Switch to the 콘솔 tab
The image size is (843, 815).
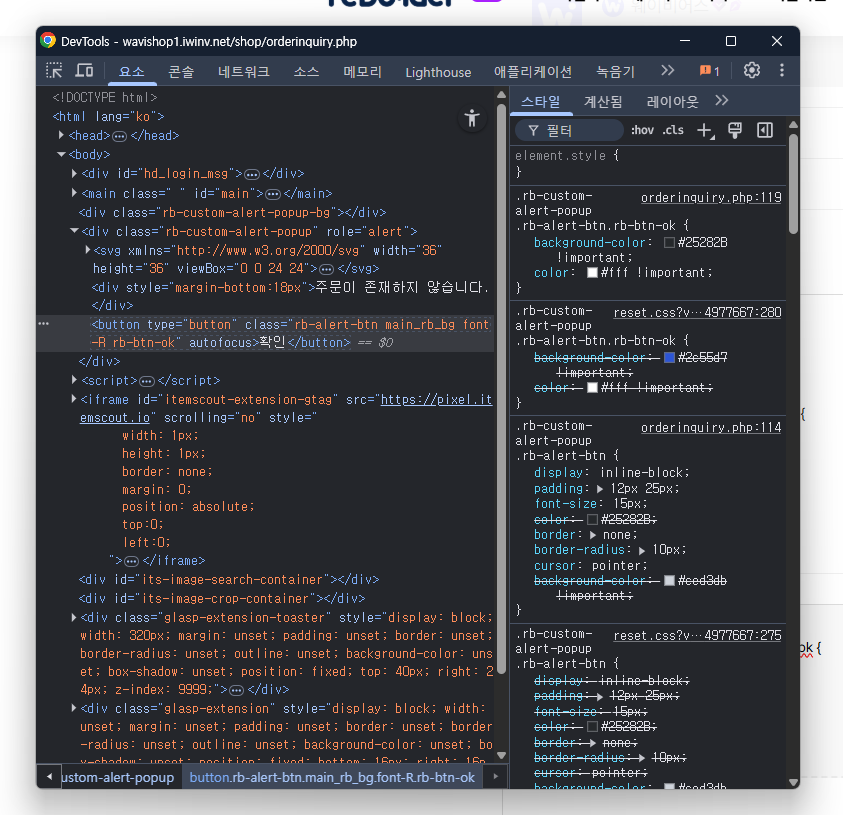coord(181,72)
